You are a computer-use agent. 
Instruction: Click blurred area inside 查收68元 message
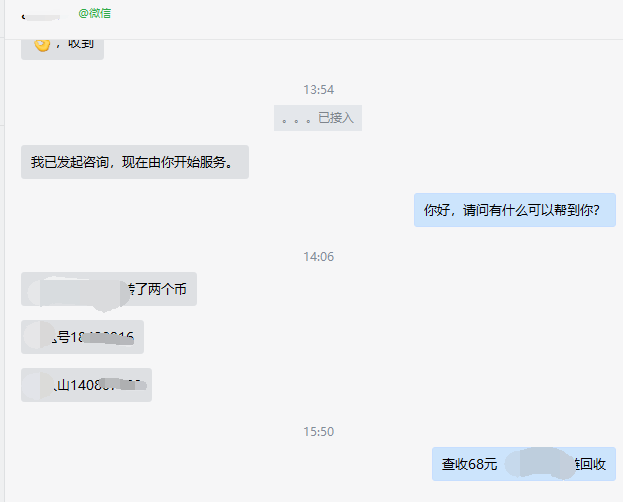click(540, 463)
